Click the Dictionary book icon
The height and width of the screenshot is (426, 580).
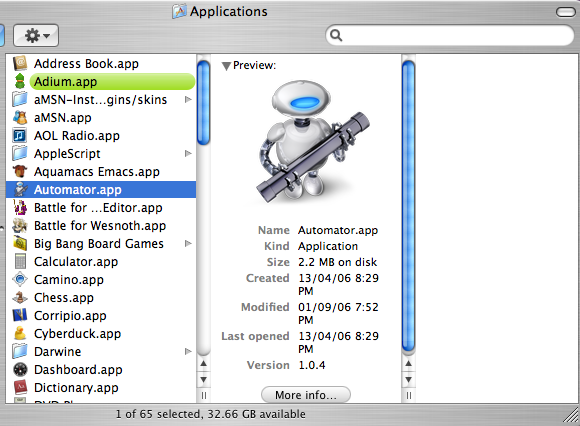click(20, 387)
